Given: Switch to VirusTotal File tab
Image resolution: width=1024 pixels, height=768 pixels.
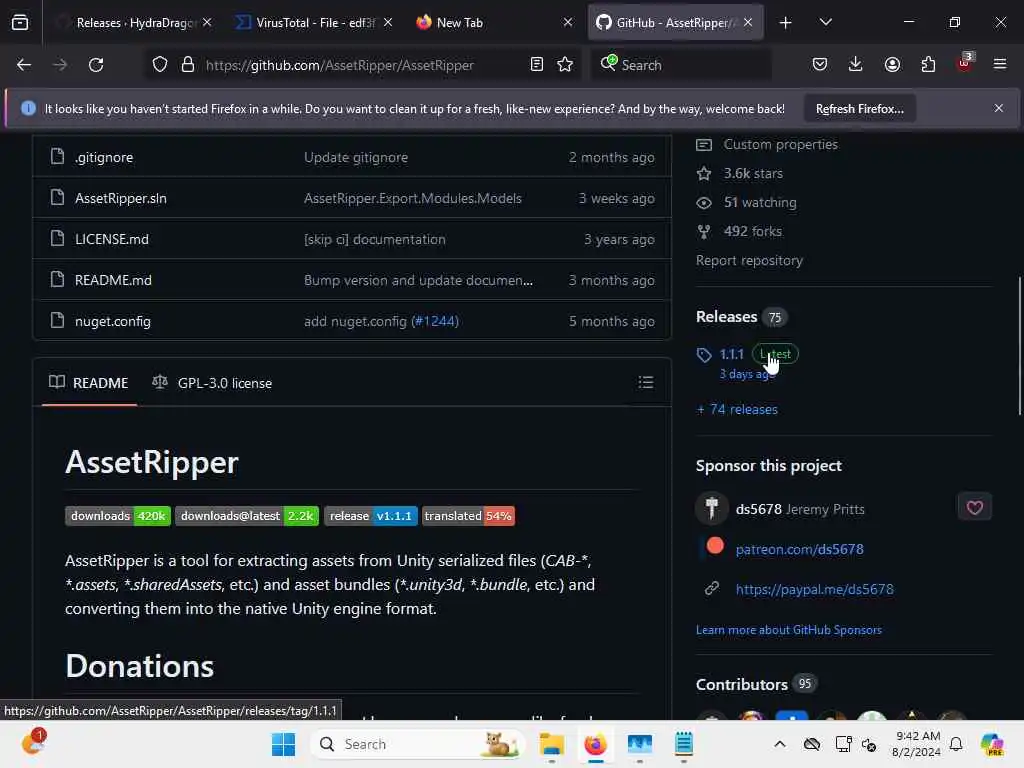Looking at the screenshot, I should (315, 23).
